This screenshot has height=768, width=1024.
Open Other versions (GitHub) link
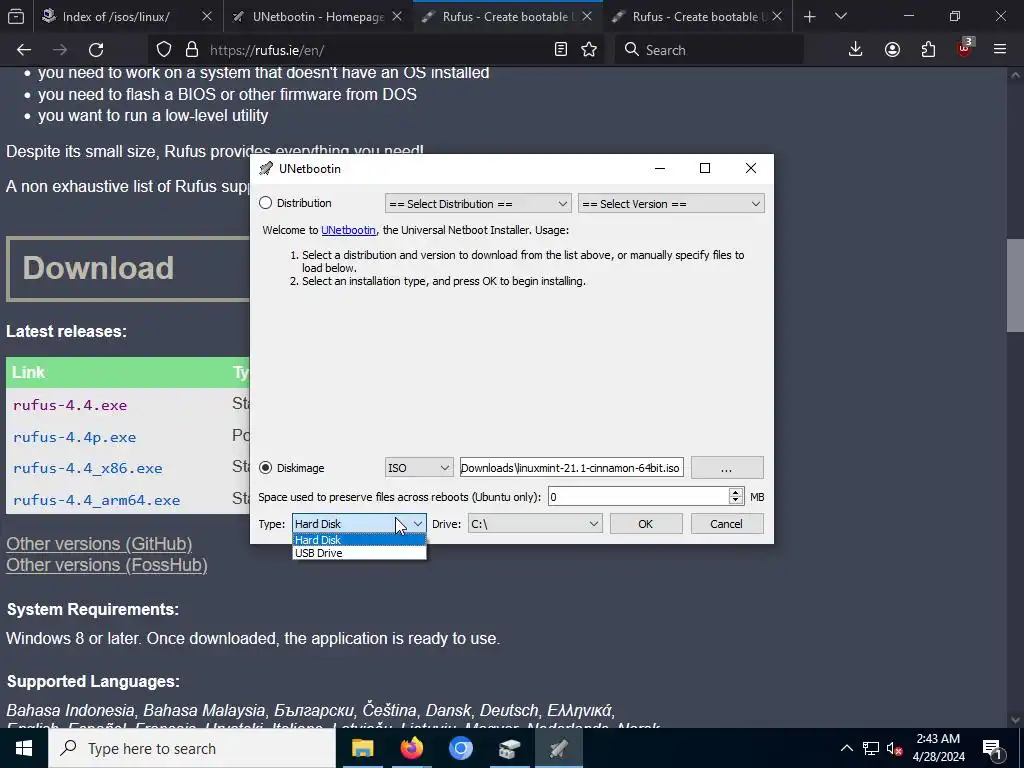click(x=99, y=544)
